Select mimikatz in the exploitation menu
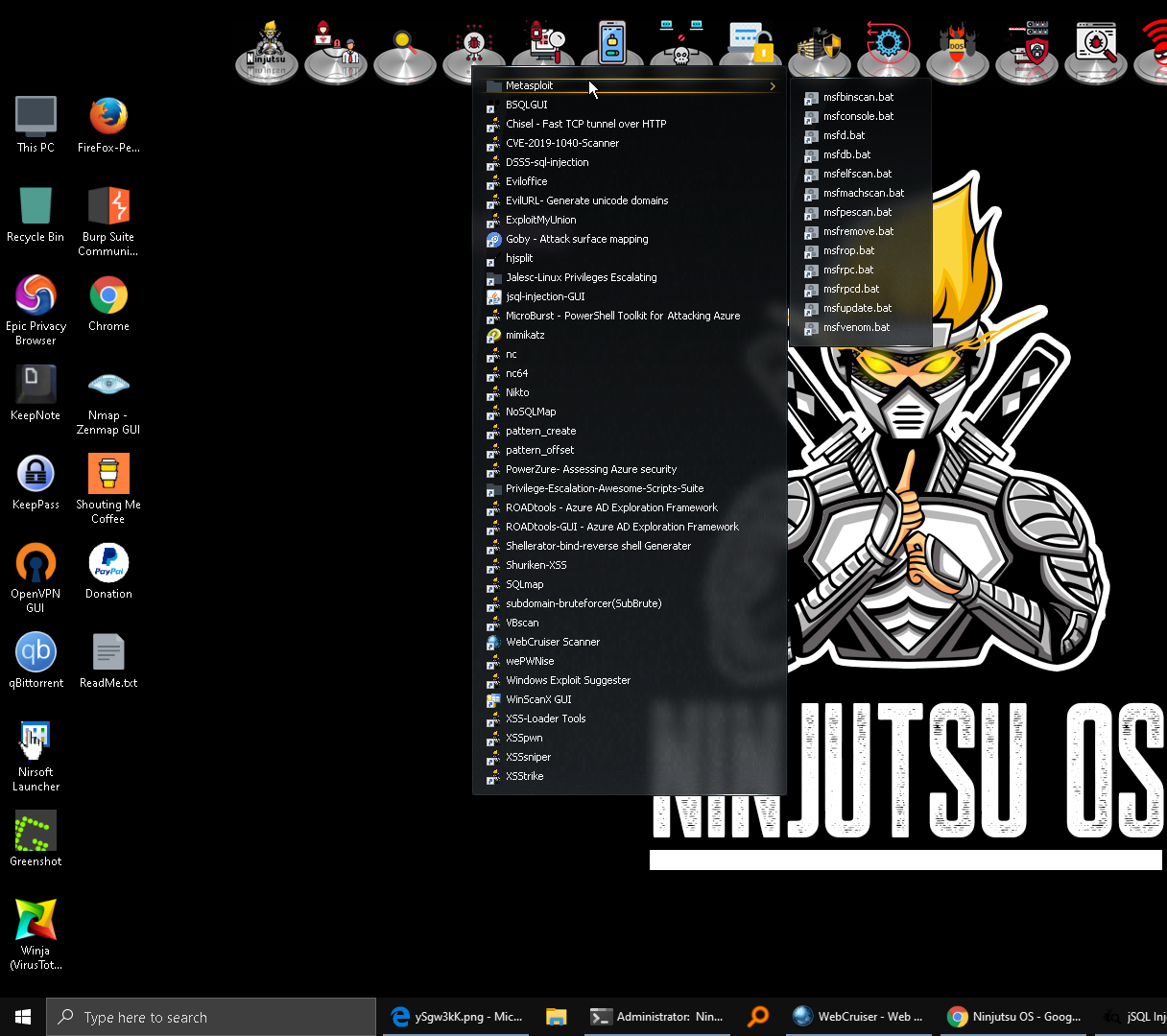The height and width of the screenshot is (1036, 1167). (x=525, y=335)
